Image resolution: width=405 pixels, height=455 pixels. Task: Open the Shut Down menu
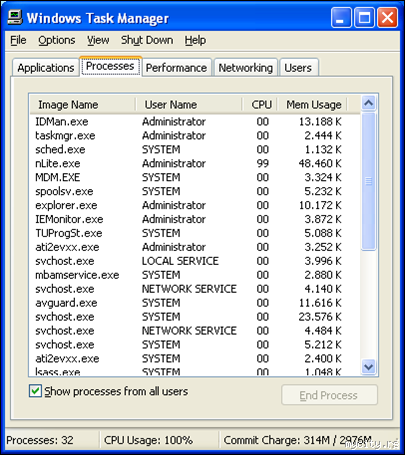(x=147, y=40)
